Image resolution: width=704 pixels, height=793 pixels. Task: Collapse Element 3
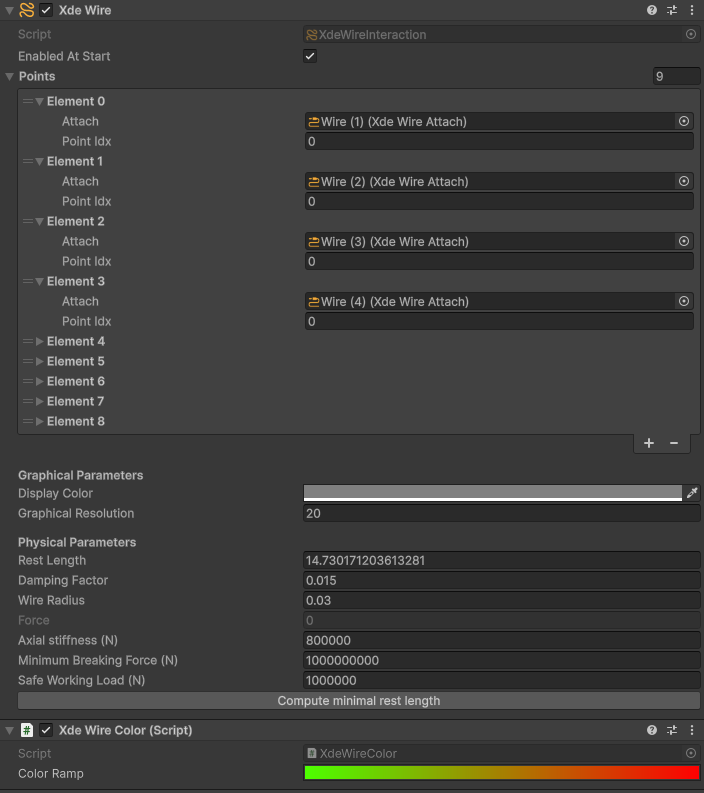tap(39, 281)
